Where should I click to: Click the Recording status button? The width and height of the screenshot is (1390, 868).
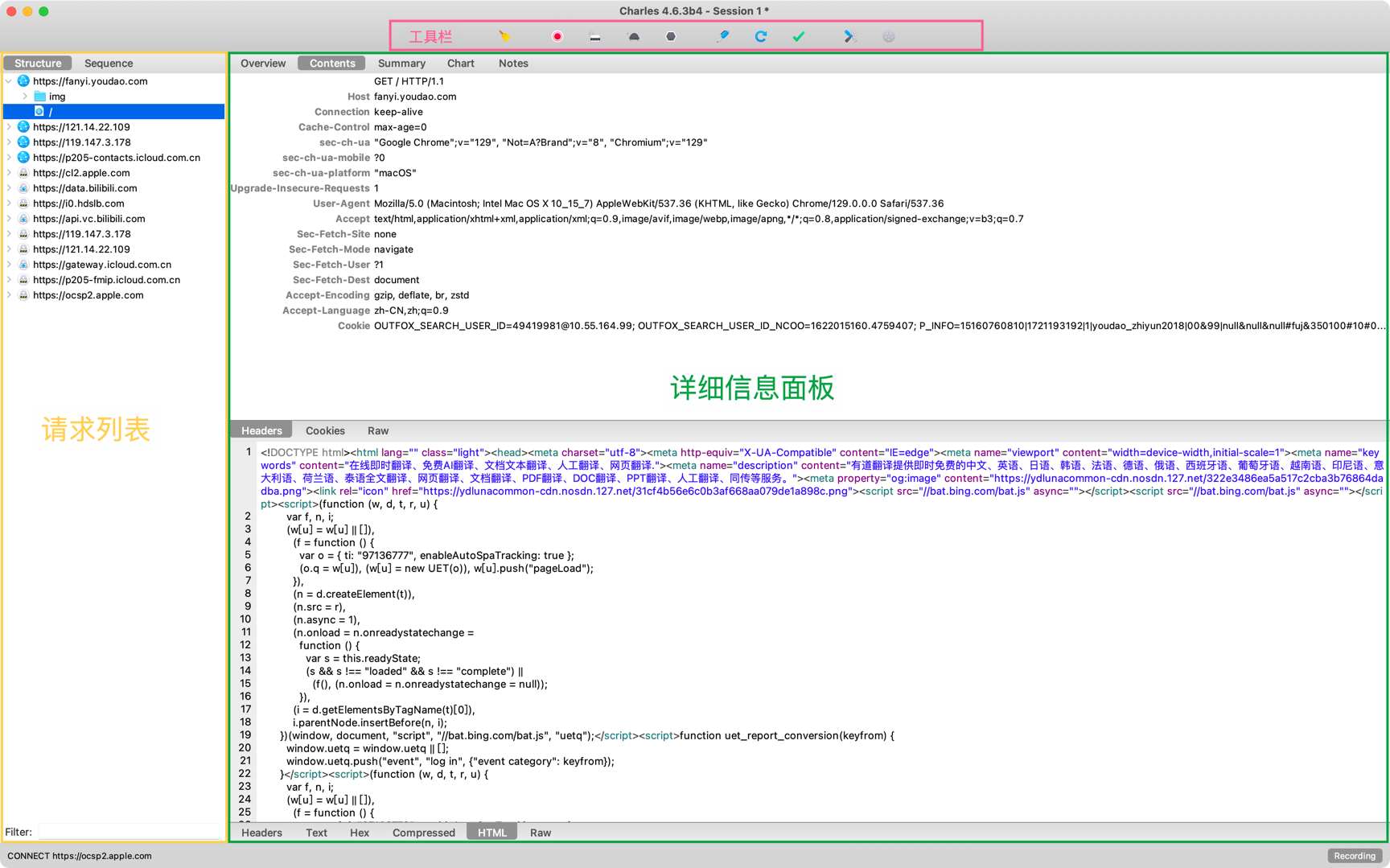[1355, 856]
